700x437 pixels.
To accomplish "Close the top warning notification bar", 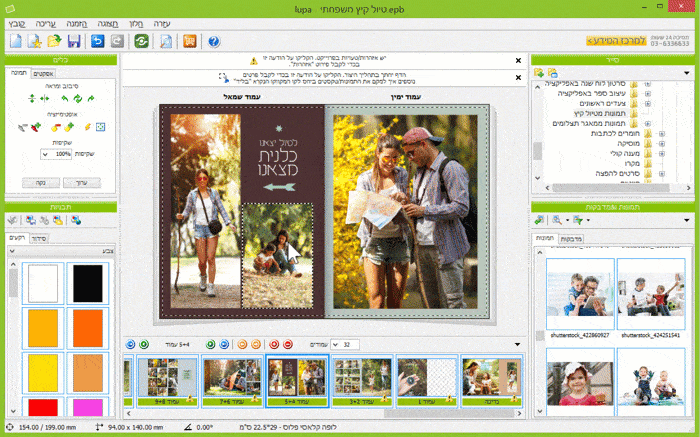I will (517, 61).
